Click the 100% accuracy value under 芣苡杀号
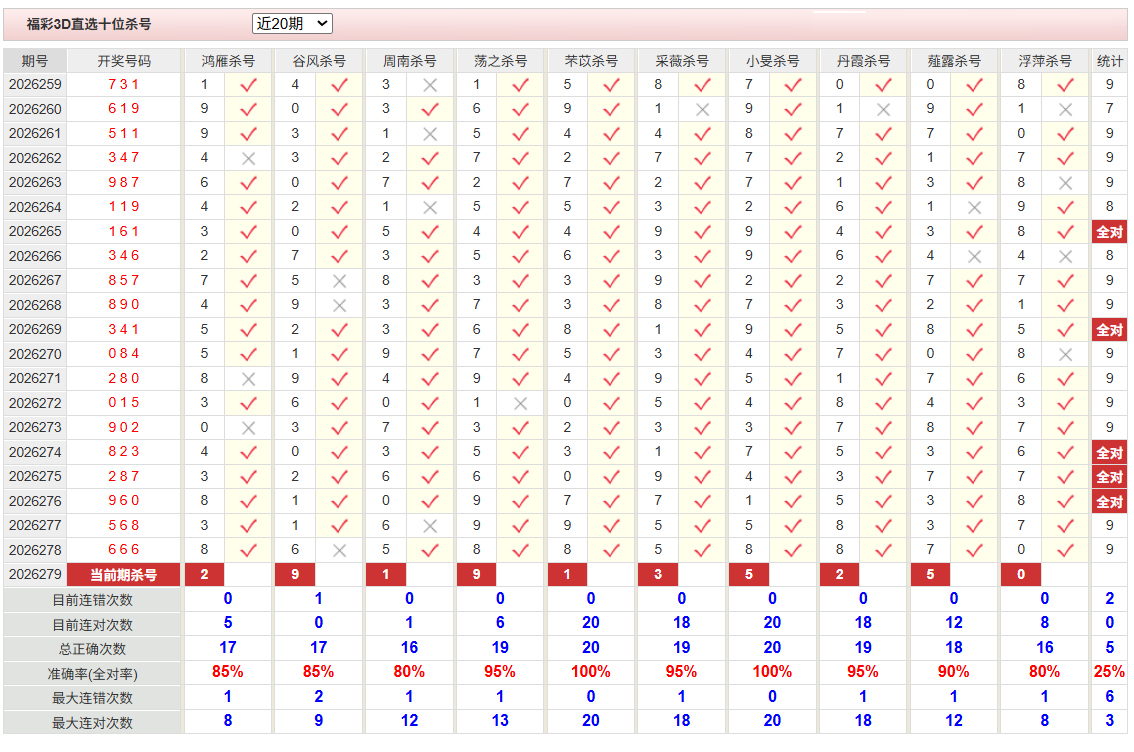 tap(591, 672)
